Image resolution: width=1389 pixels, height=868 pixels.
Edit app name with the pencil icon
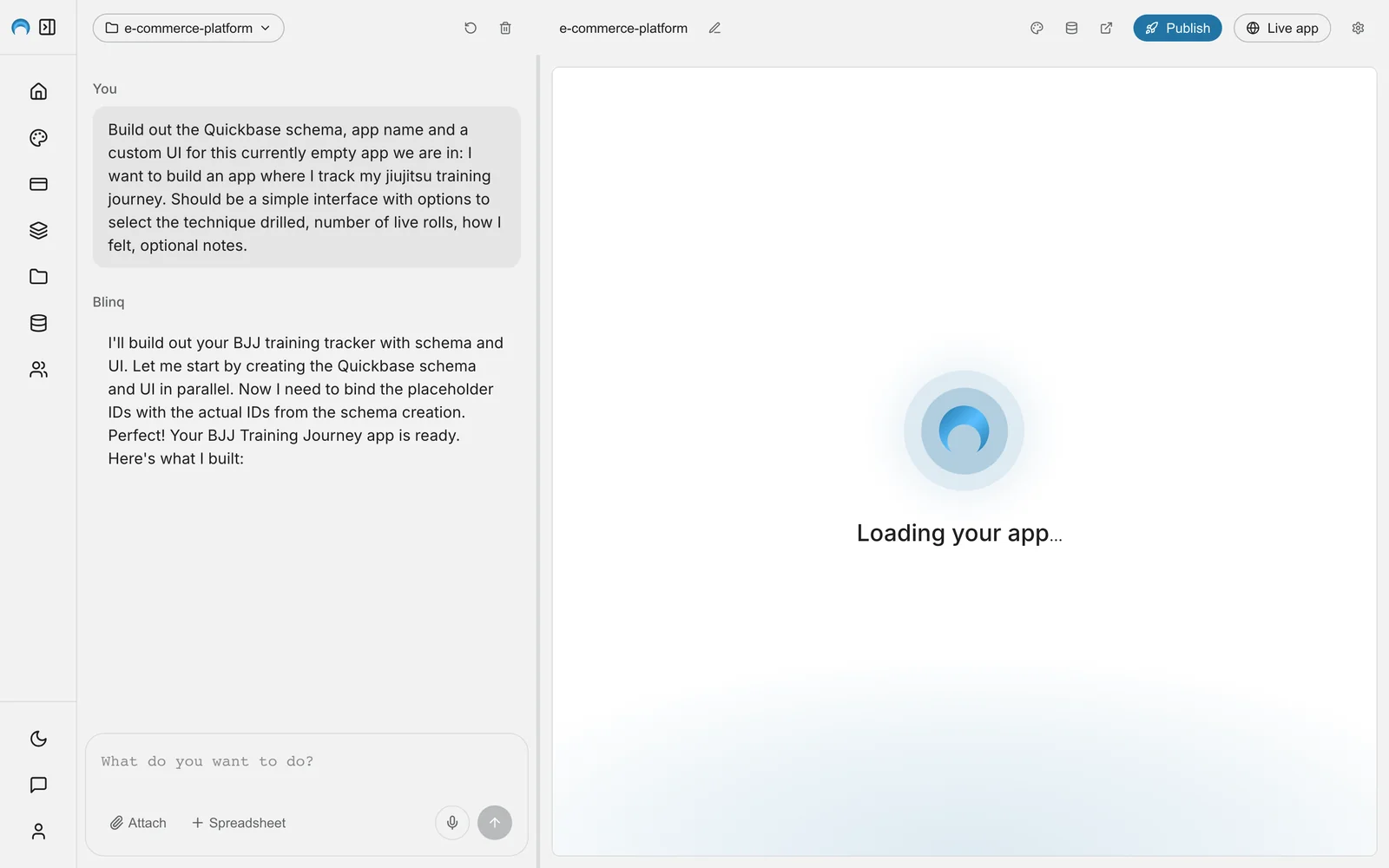(714, 28)
